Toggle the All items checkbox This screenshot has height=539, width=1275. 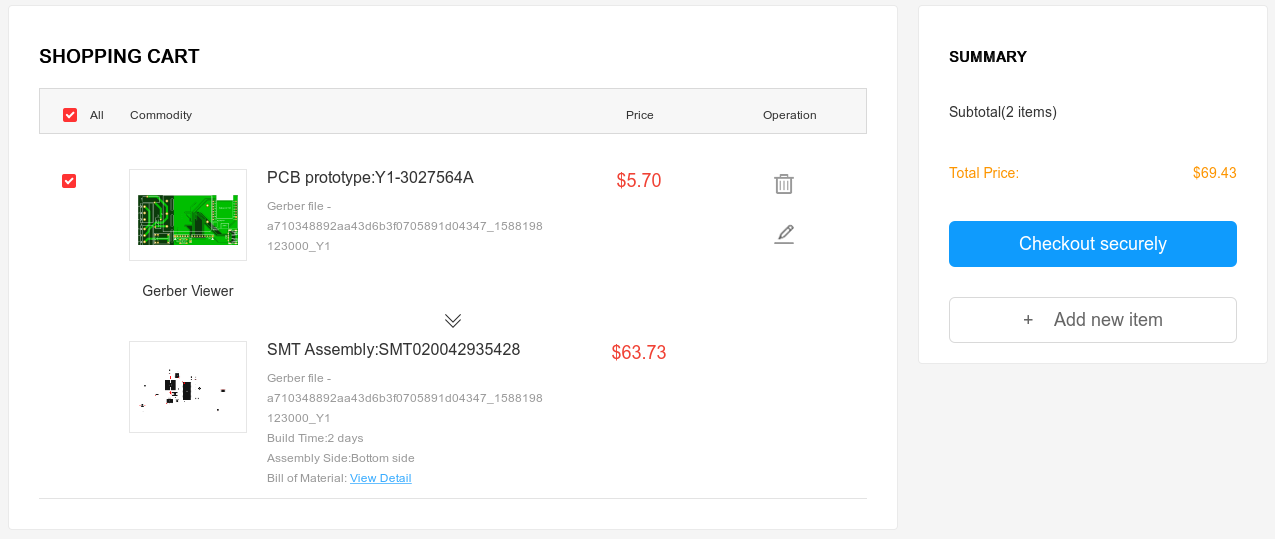[x=70, y=115]
